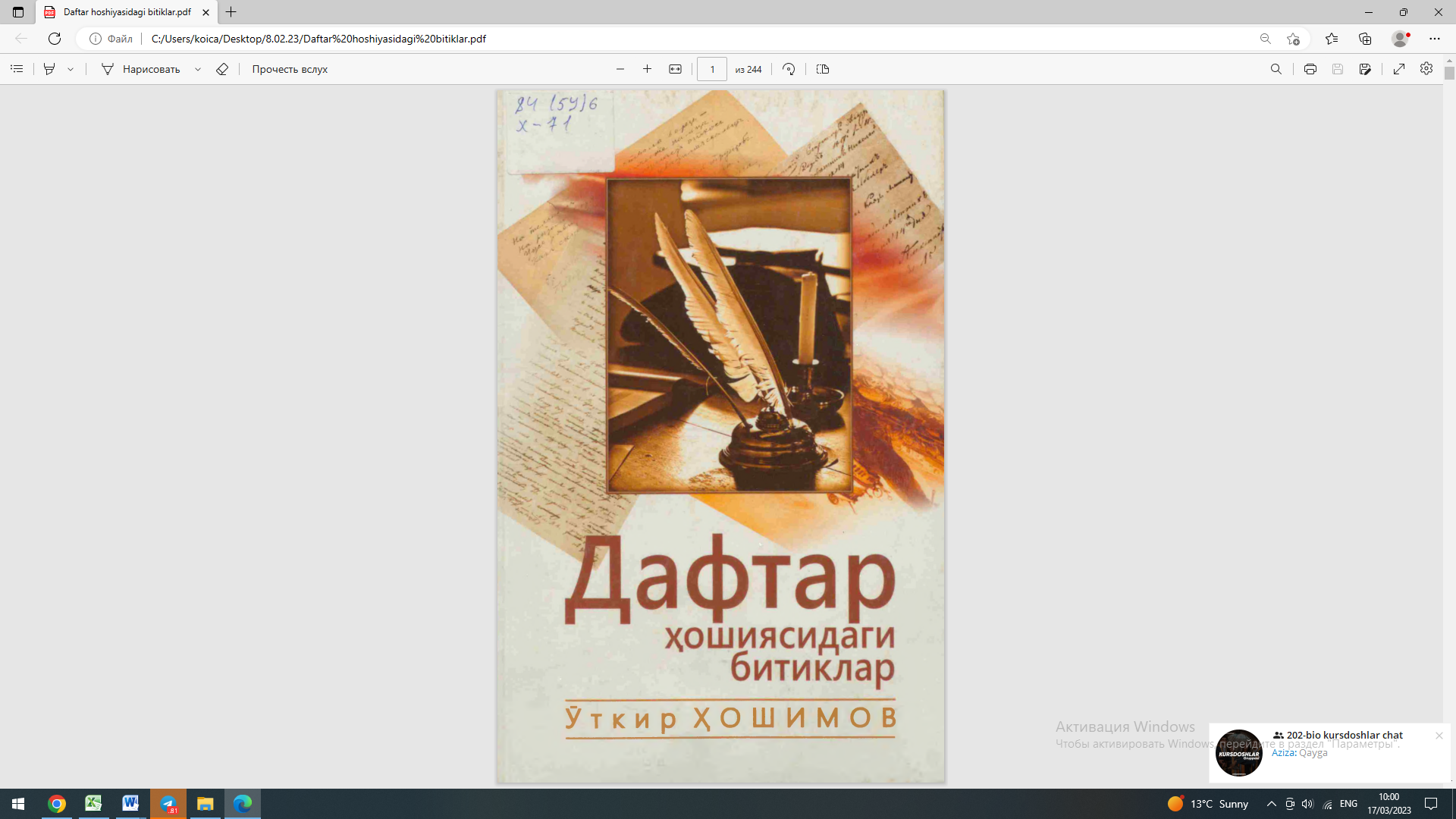The height and width of the screenshot is (819, 1456).
Task: Open Excel from taskbar
Action: pyautogui.click(x=93, y=804)
